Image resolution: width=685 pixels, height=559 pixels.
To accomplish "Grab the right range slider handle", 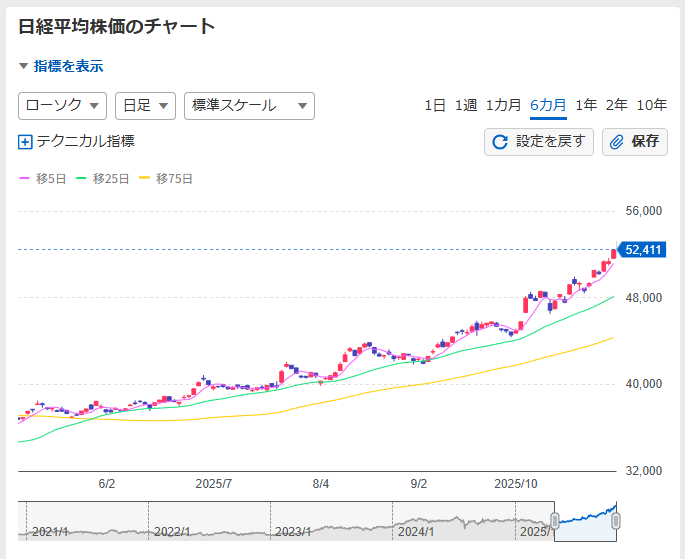I will click(x=616, y=520).
